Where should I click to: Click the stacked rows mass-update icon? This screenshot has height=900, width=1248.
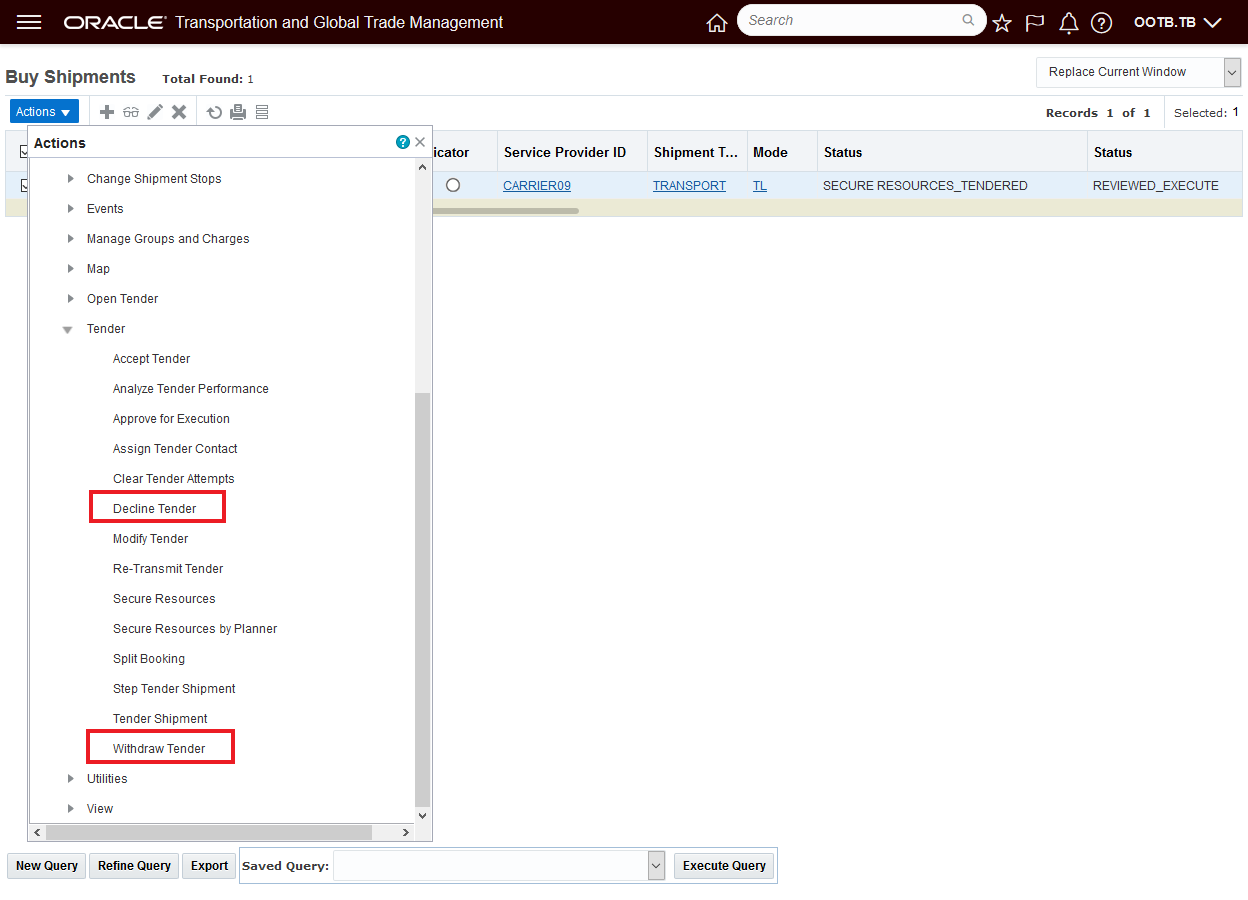pyautogui.click(x=262, y=112)
